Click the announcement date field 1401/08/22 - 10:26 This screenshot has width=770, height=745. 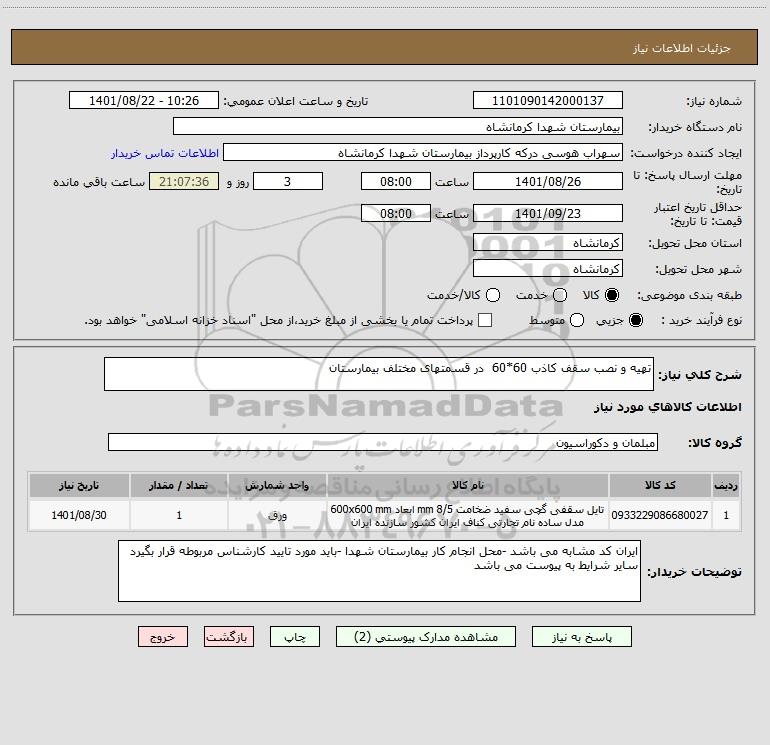144,100
